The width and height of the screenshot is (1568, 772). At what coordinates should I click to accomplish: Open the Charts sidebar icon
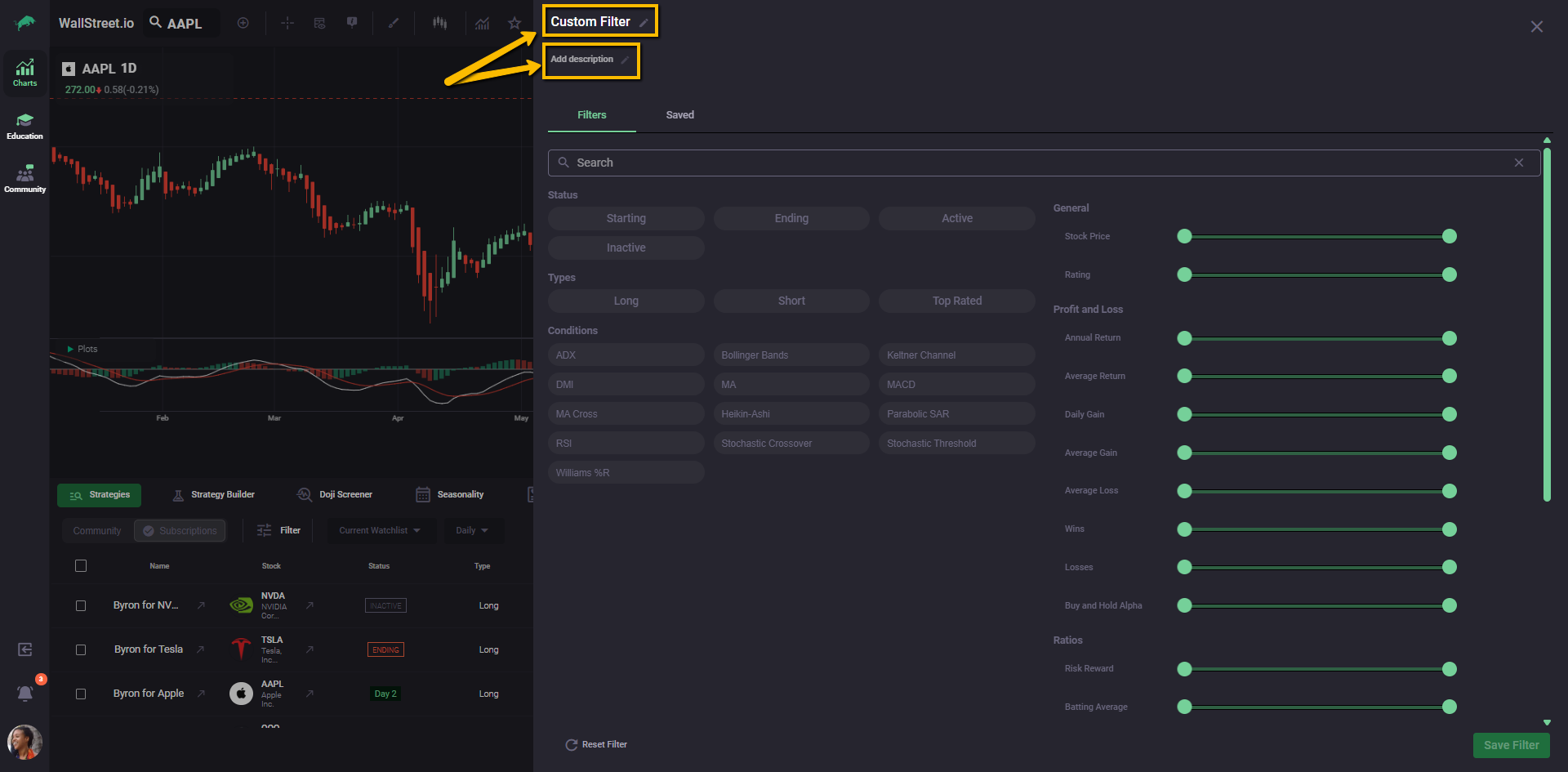pyautogui.click(x=24, y=72)
